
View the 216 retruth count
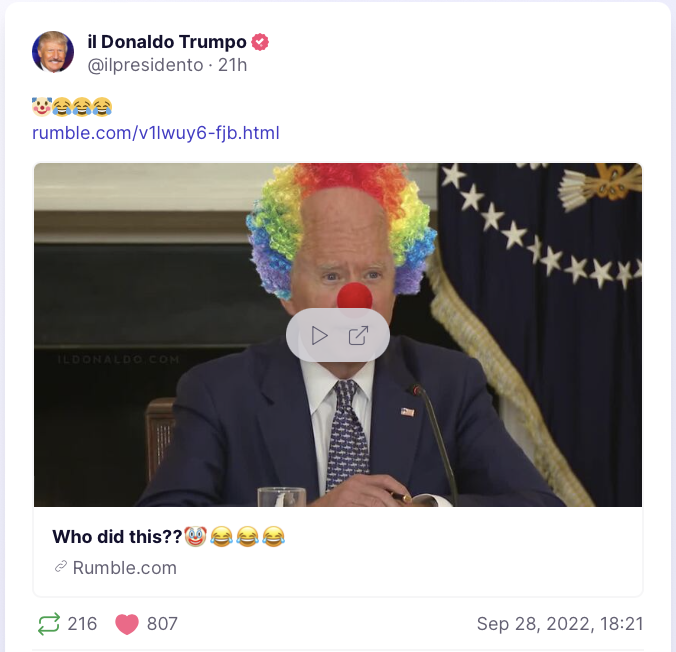[82, 624]
